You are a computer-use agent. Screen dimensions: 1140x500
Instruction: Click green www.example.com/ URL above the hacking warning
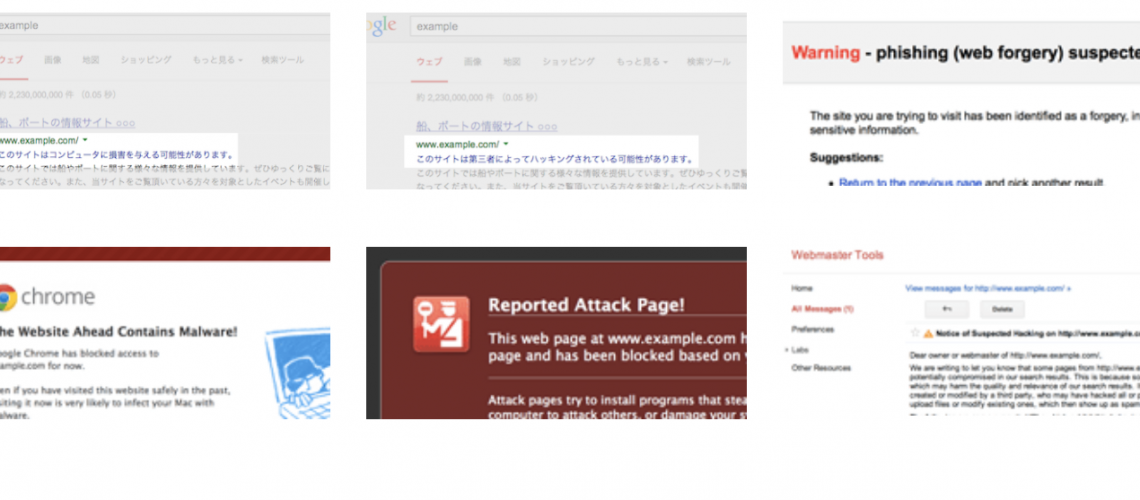(457, 144)
